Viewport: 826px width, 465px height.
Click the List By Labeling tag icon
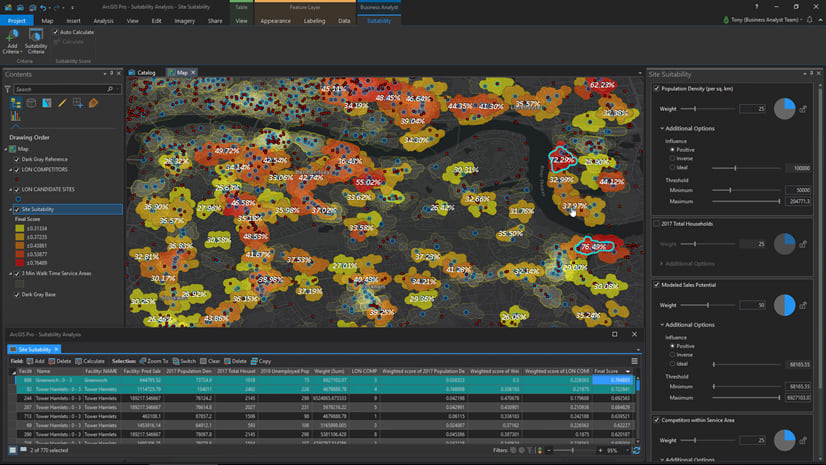coord(93,103)
